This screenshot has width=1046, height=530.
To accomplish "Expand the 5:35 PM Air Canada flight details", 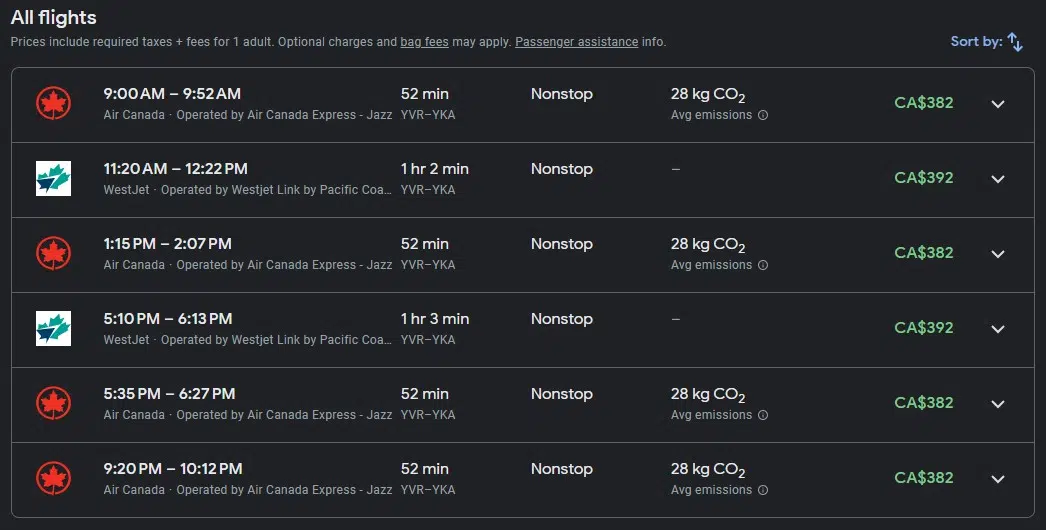I will tap(997, 404).
